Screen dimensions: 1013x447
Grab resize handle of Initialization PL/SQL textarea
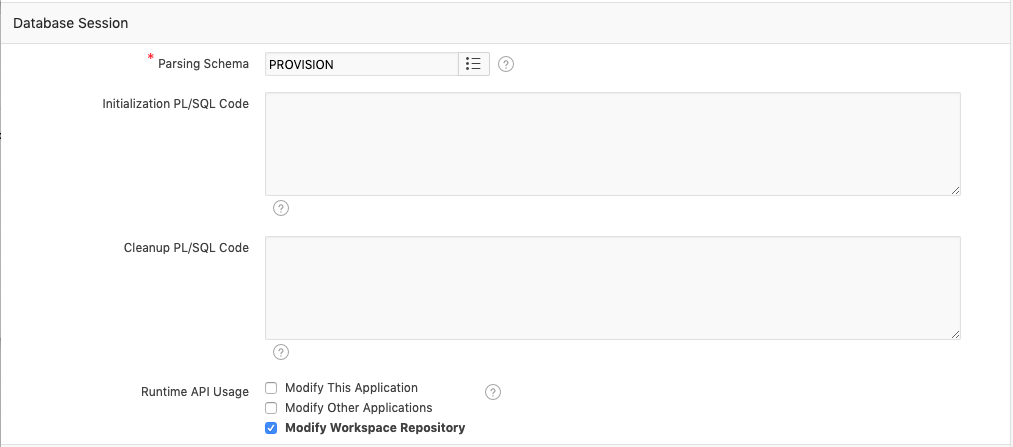click(x=955, y=189)
